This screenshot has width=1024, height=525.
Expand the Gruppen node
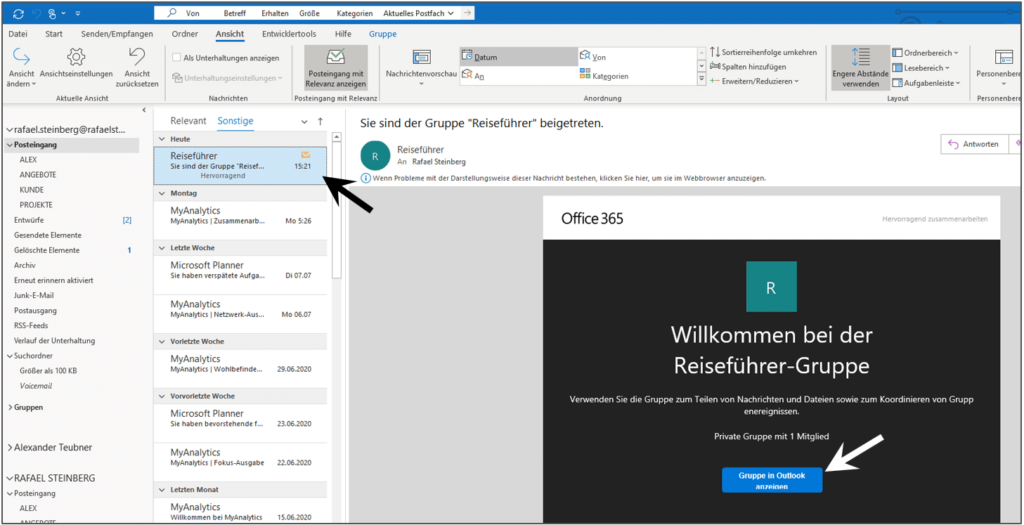(x=9, y=407)
